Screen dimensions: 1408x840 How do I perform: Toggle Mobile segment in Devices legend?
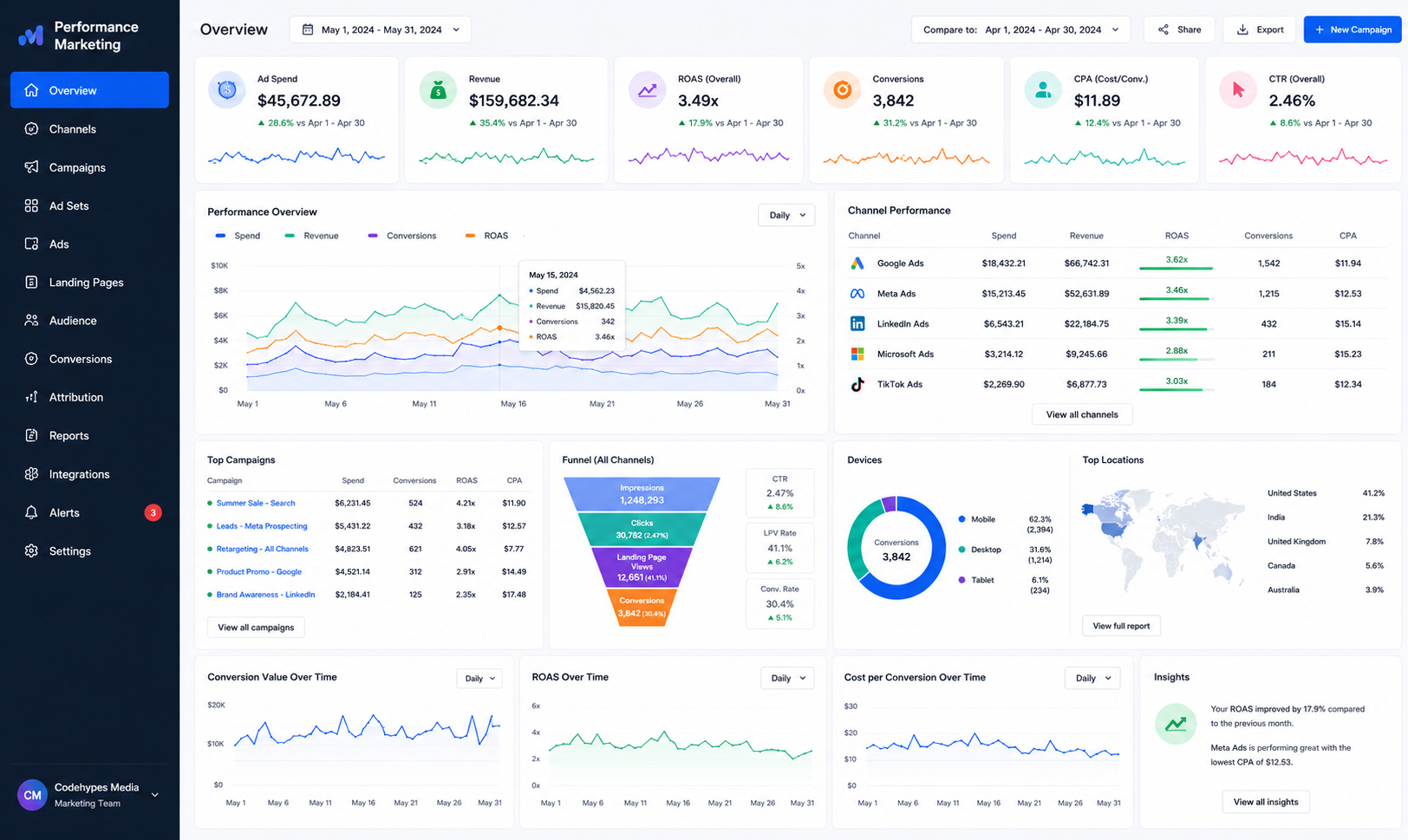(x=977, y=519)
